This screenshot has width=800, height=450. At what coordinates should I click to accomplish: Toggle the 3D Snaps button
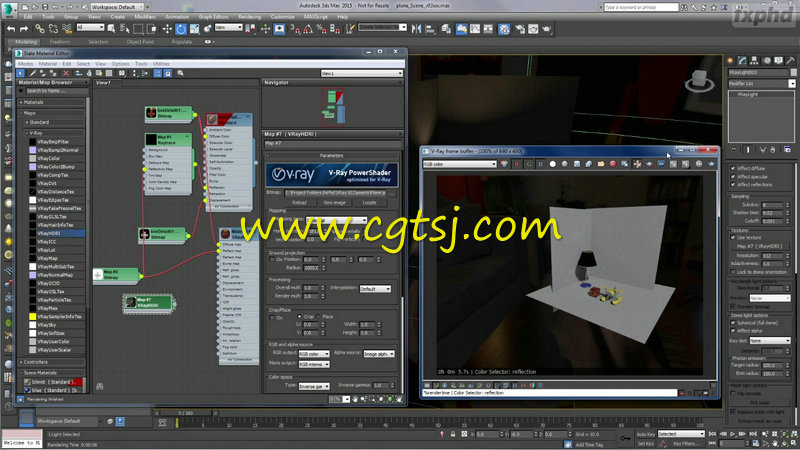(295, 29)
